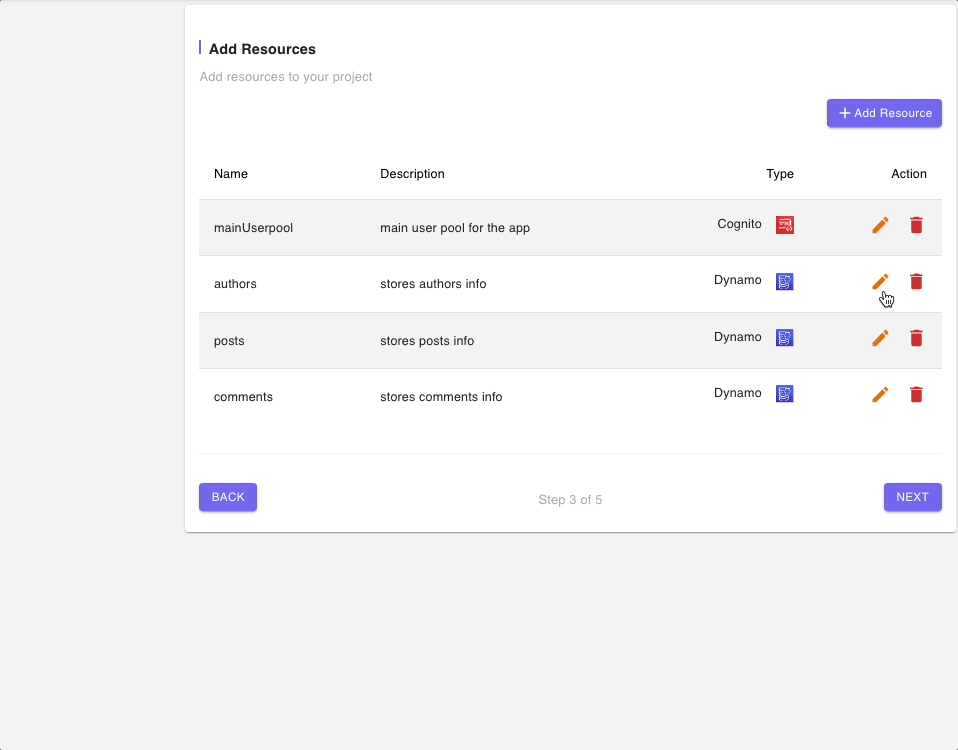The width and height of the screenshot is (958, 750).
Task: Proceed with the NEXT button
Action: pos(913,497)
